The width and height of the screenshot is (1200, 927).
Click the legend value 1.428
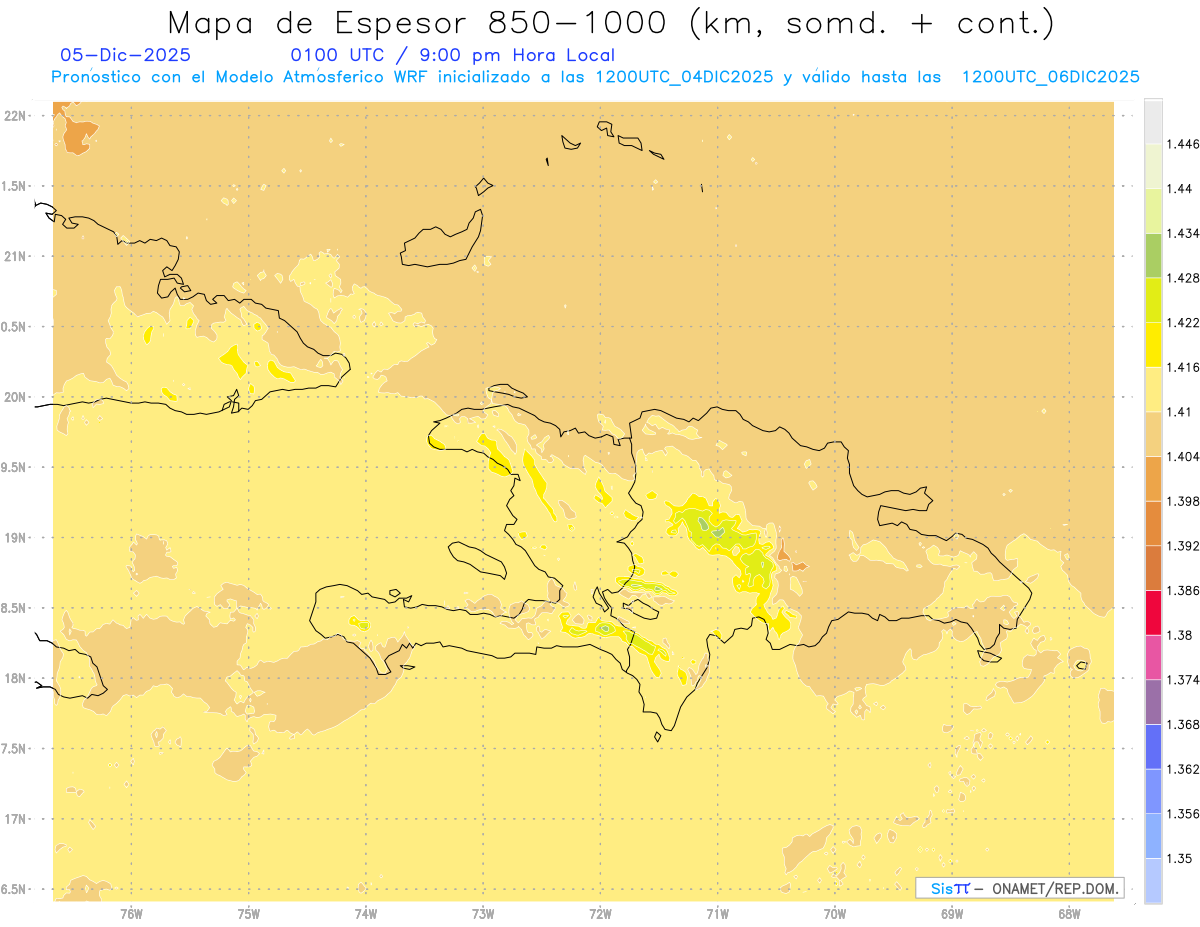(x=1183, y=278)
